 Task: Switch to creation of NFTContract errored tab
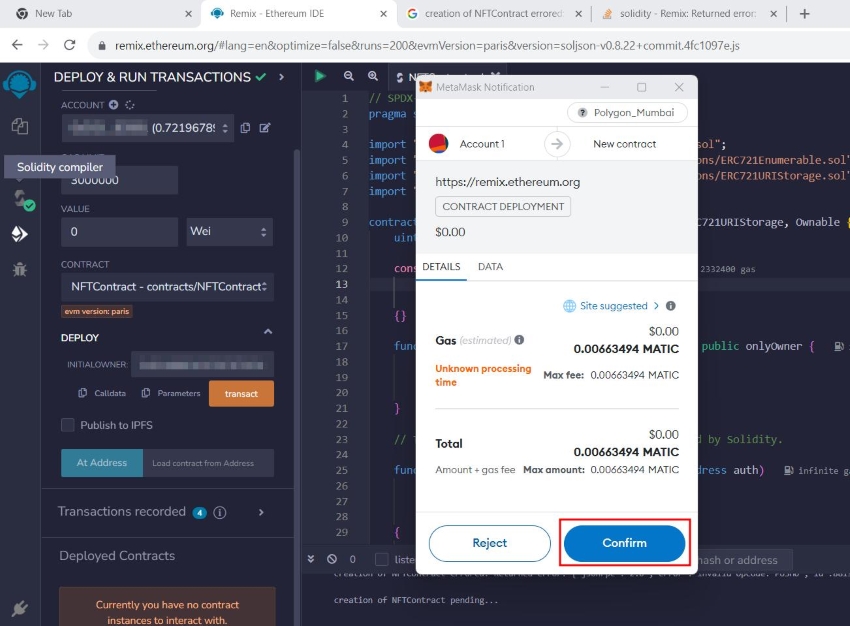(x=493, y=14)
